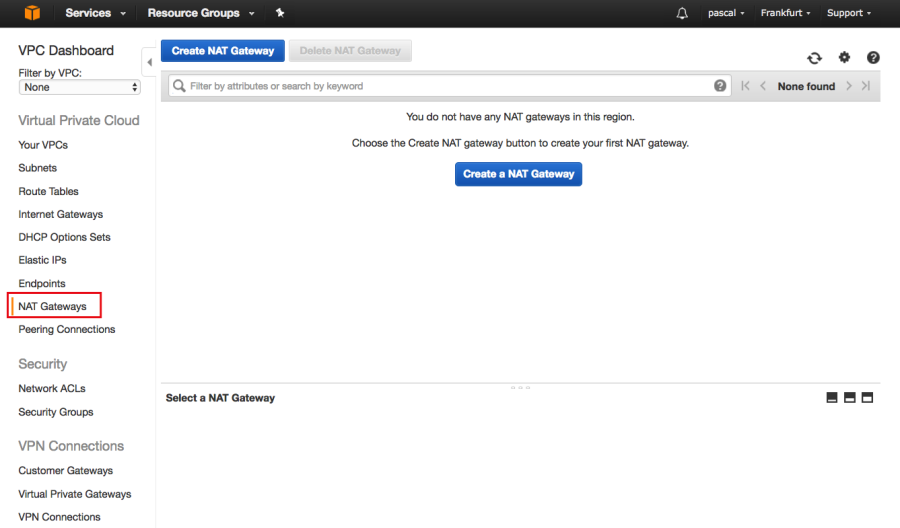This screenshot has height=528, width=900.
Task: Open the notifications bell
Action: (x=683, y=13)
